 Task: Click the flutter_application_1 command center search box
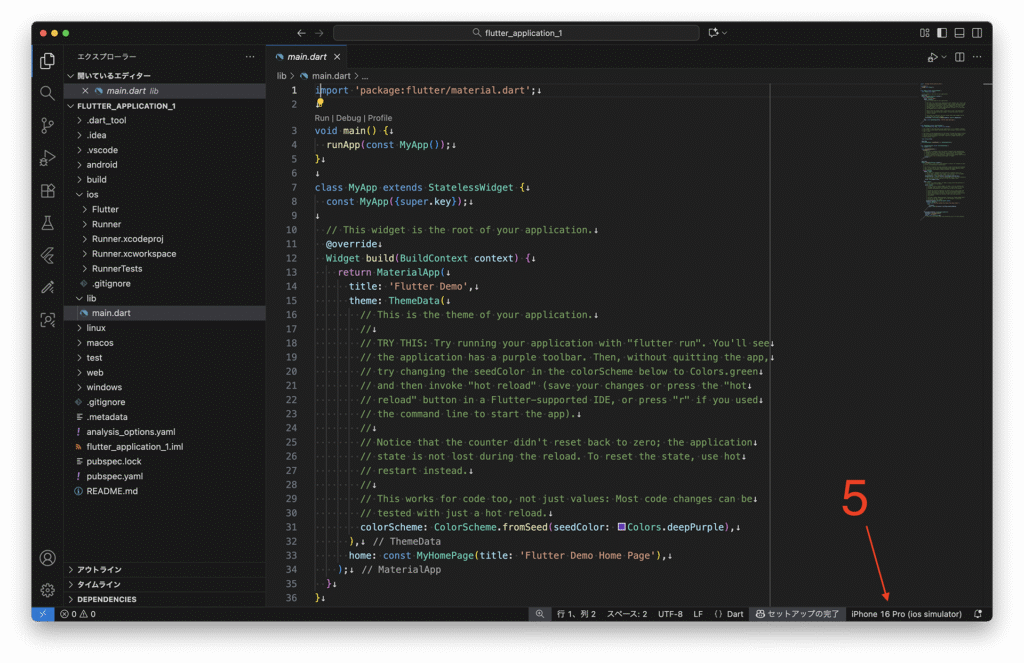tap(517, 33)
